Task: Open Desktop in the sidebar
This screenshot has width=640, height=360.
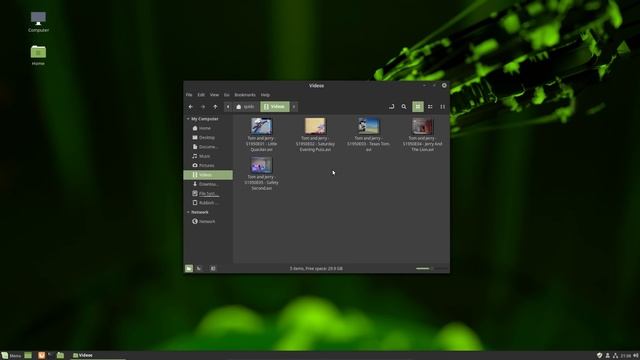Action: [208, 138]
